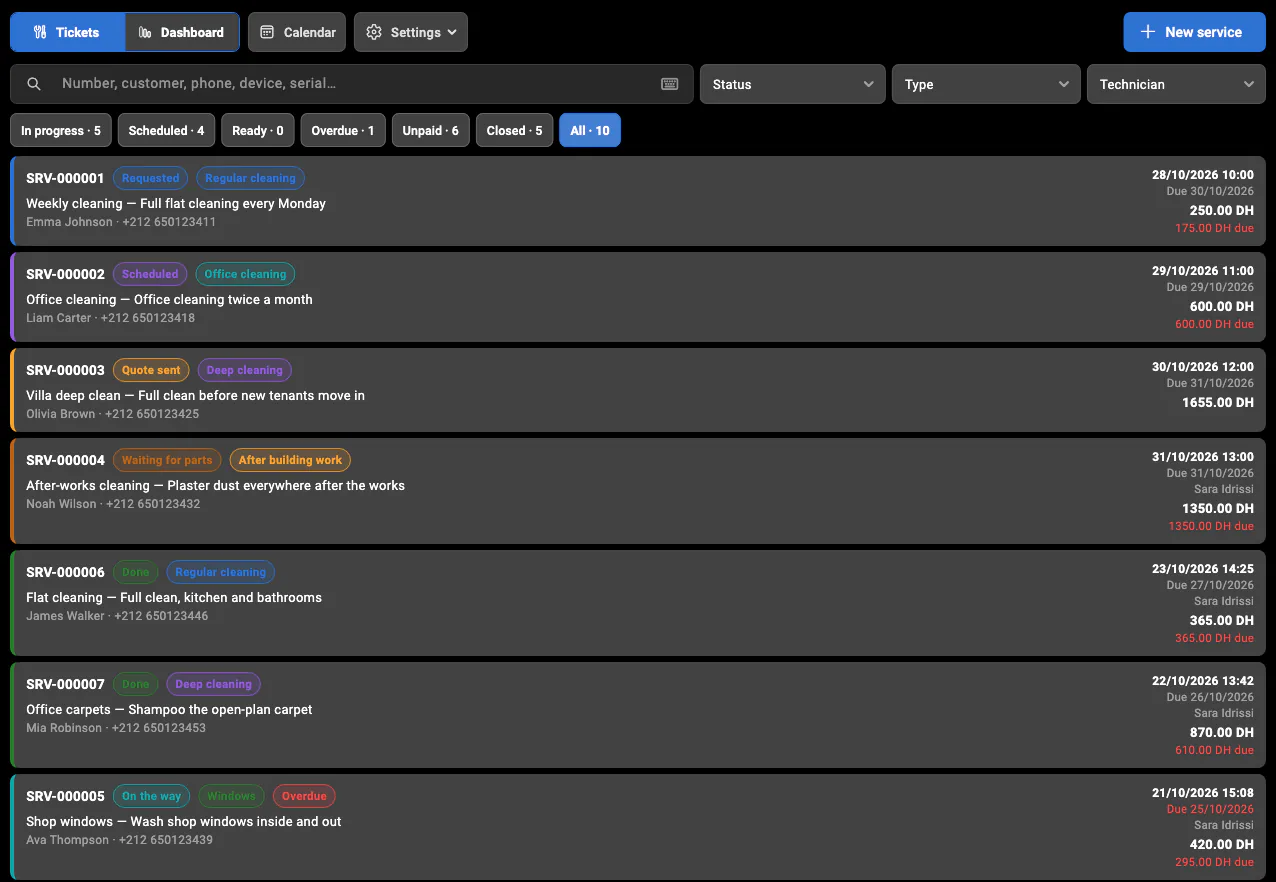Focus the ticket search field
Screen dimensions: 1276x882
(352, 84)
